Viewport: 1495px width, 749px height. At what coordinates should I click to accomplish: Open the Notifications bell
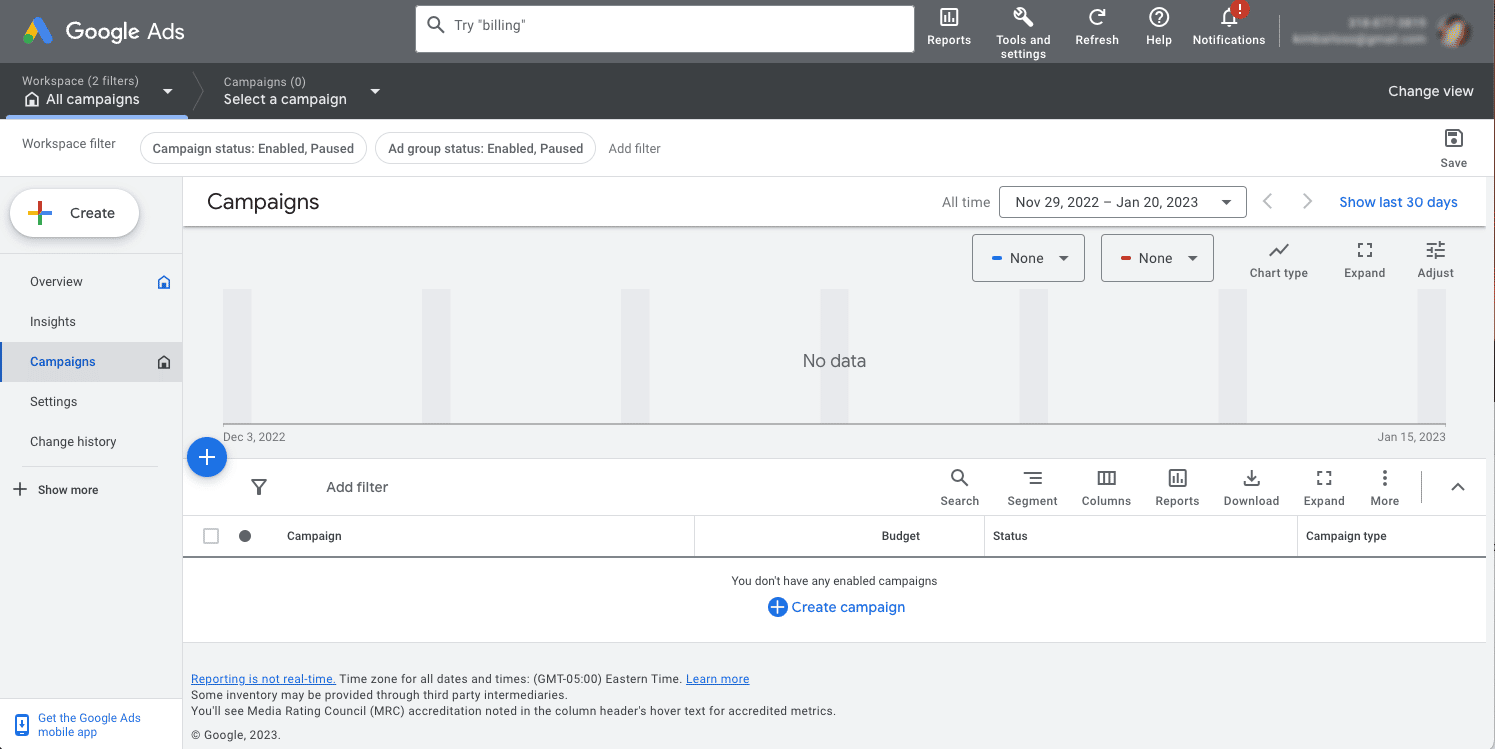[x=1229, y=27]
